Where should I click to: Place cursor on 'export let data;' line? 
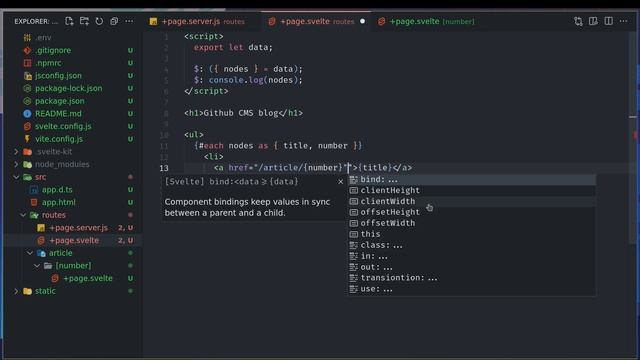pos(233,47)
